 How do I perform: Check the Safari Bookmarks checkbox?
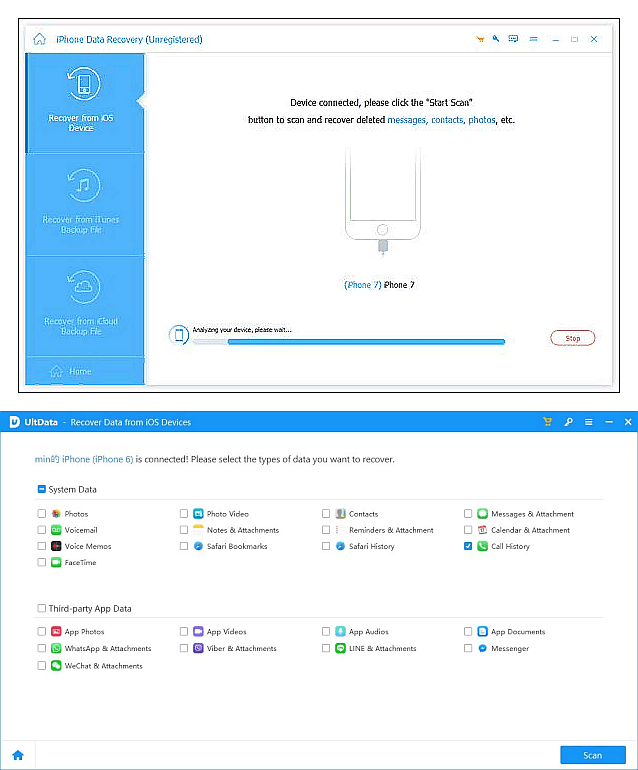(x=184, y=546)
